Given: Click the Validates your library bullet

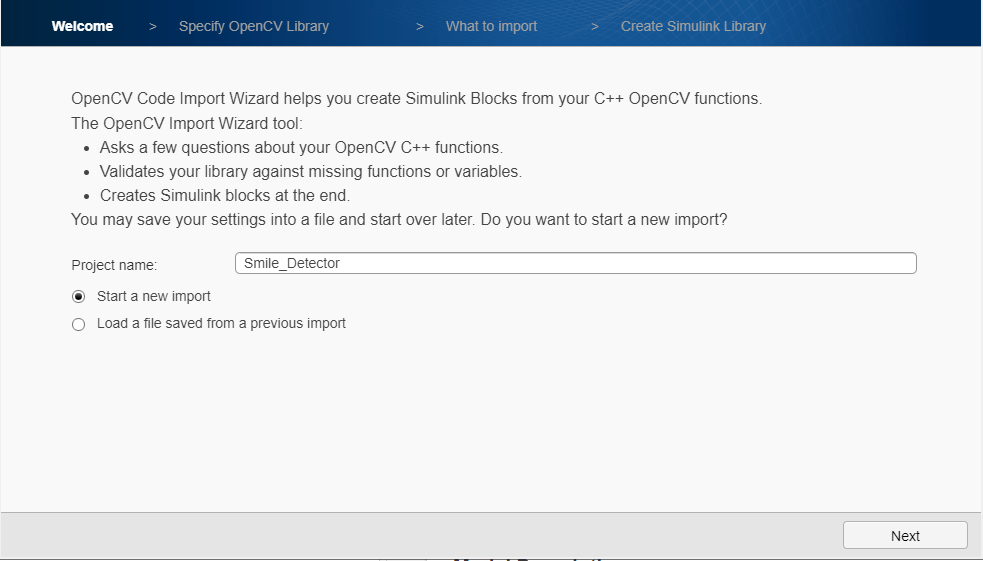Looking at the screenshot, I should (x=310, y=172).
